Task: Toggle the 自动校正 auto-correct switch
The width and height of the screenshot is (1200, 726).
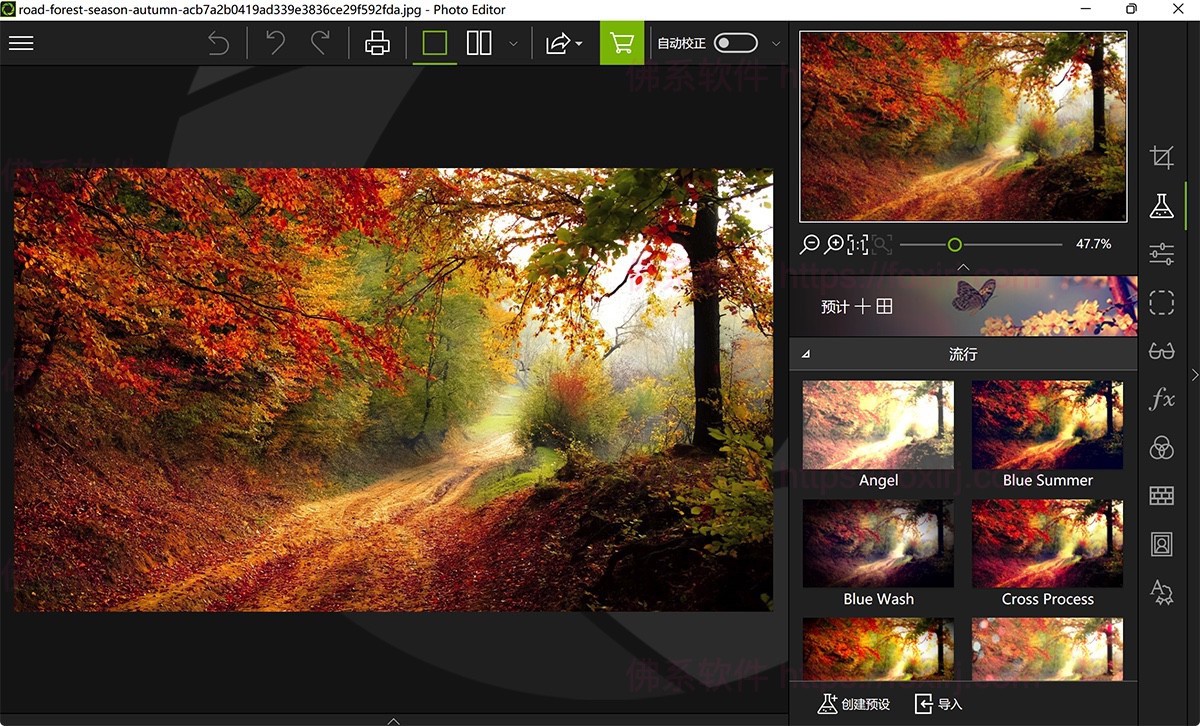Action: click(x=735, y=43)
